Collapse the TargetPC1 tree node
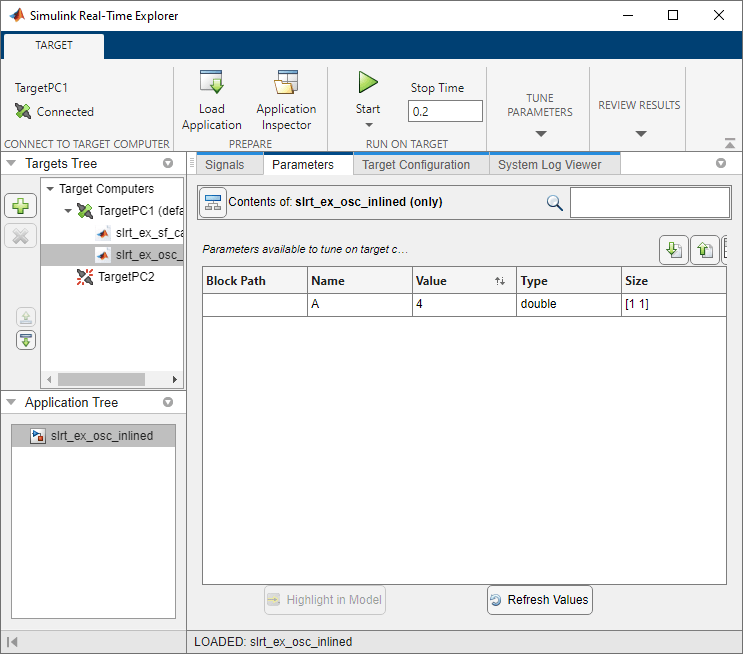 [x=68, y=210]
